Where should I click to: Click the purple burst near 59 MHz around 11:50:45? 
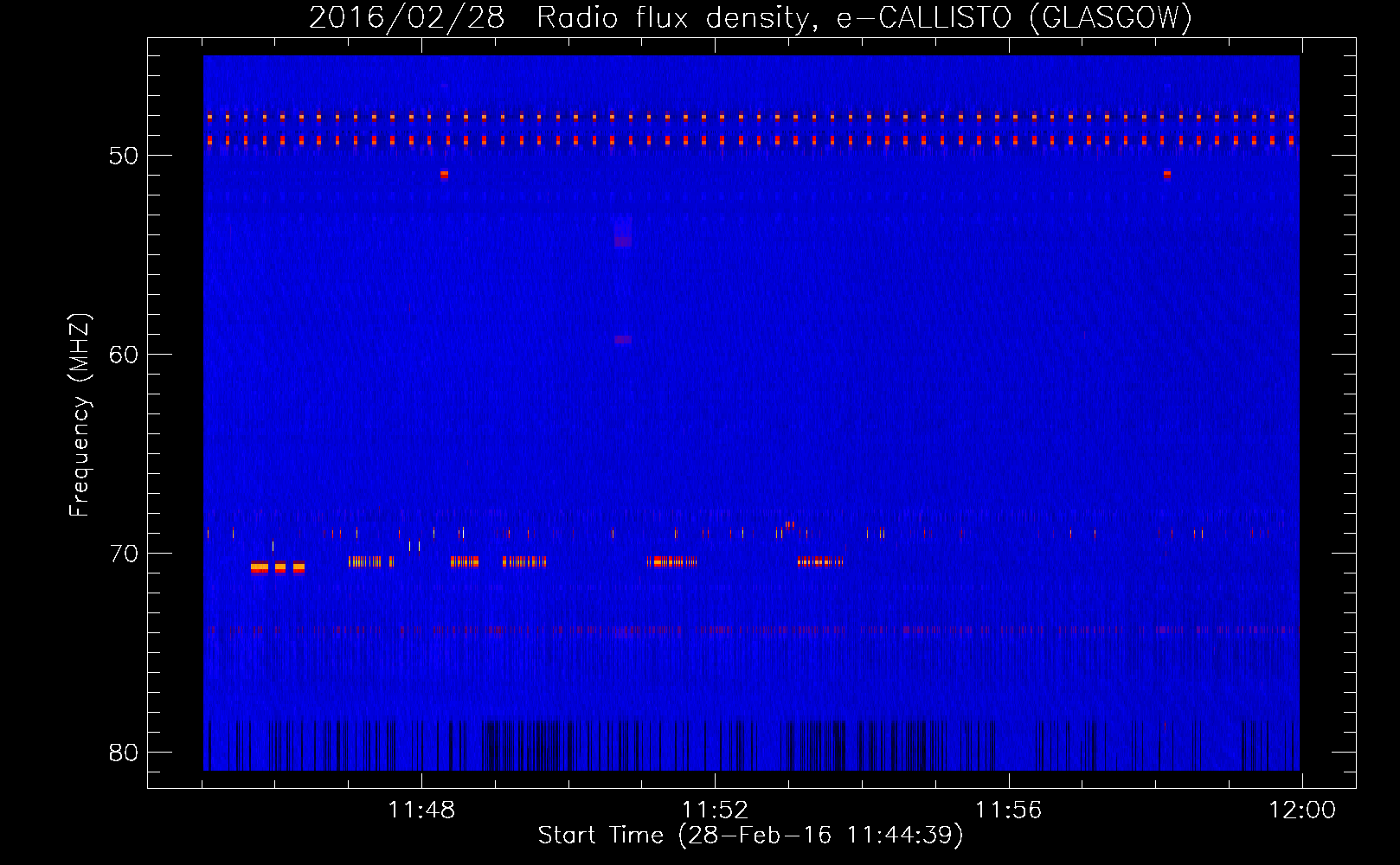[623, 340]
